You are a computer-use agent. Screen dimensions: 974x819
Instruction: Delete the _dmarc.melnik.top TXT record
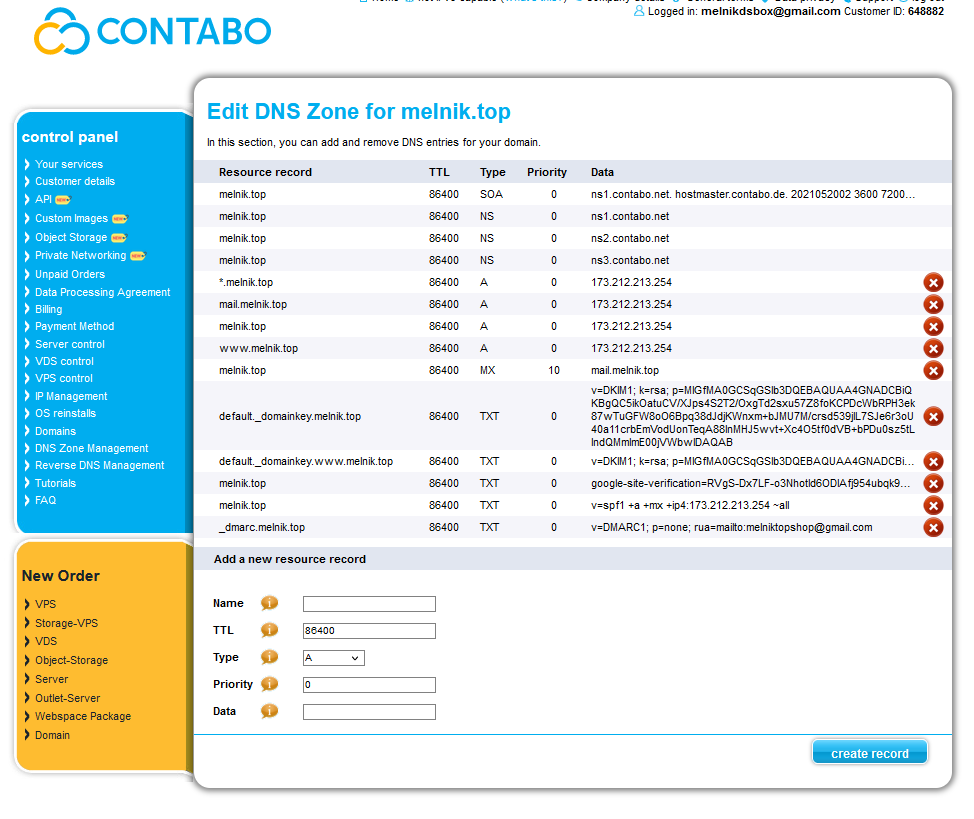933,527
